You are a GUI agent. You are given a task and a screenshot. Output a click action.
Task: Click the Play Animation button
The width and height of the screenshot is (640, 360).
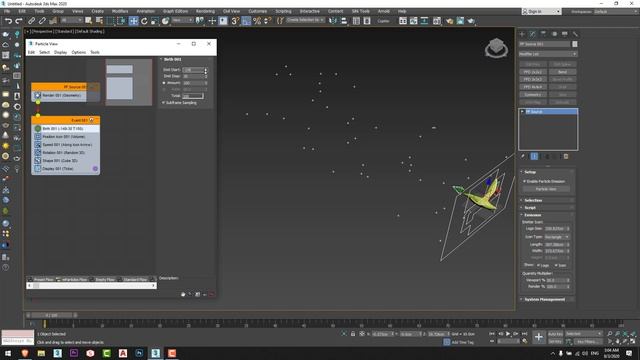tap(508, 334)
